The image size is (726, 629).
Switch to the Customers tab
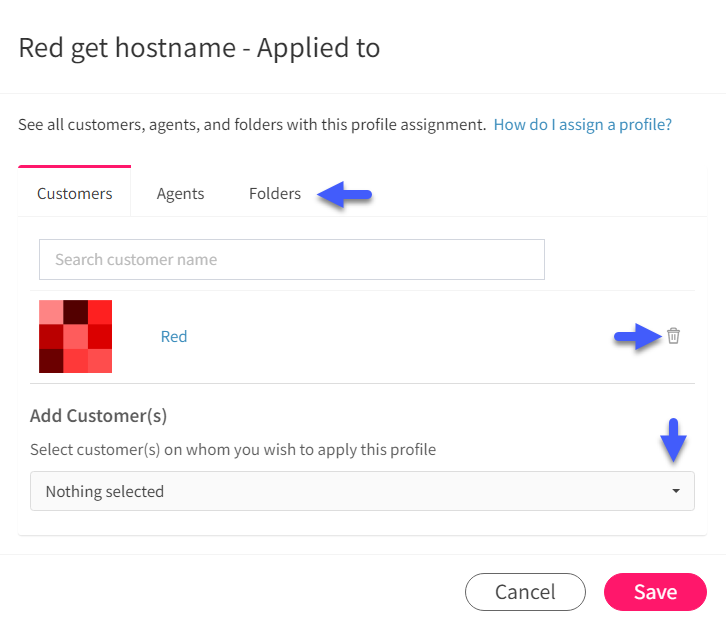tap(75, 193)
